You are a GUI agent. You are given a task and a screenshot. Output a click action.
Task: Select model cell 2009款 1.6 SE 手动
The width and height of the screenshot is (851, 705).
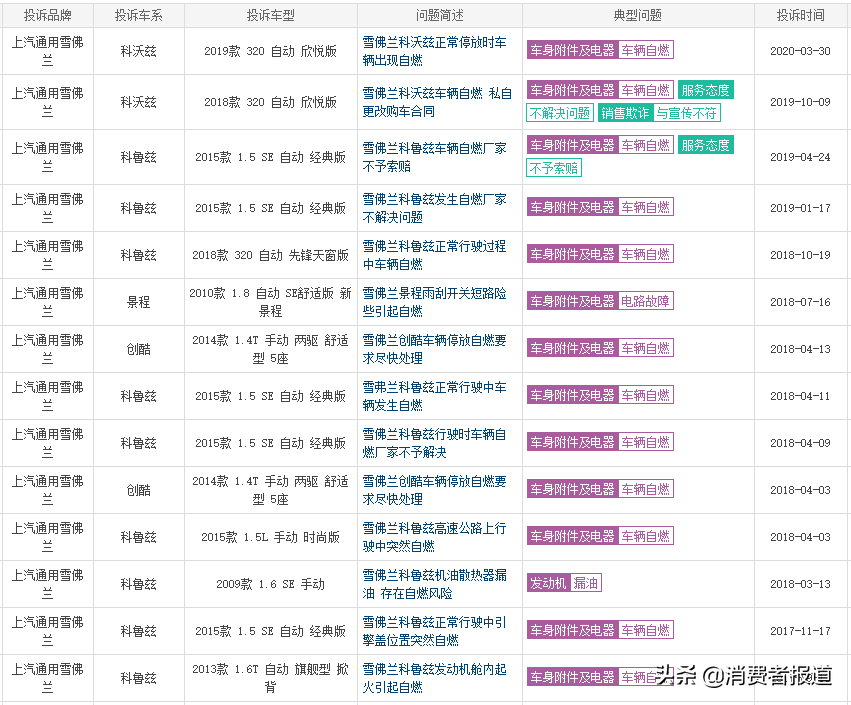click(x=270, y=585)
